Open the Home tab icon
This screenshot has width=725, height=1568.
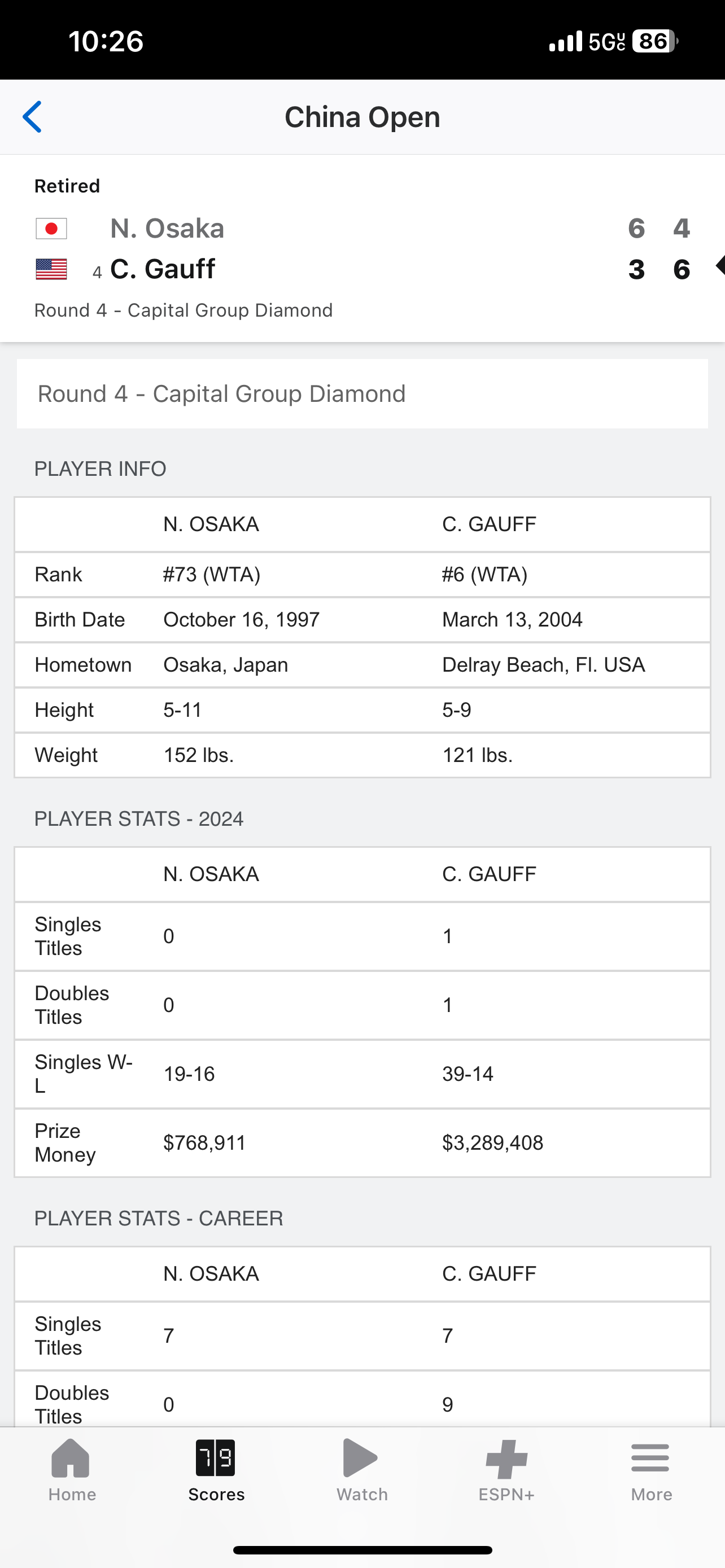pyautogui.click(x=71, y=1458)
